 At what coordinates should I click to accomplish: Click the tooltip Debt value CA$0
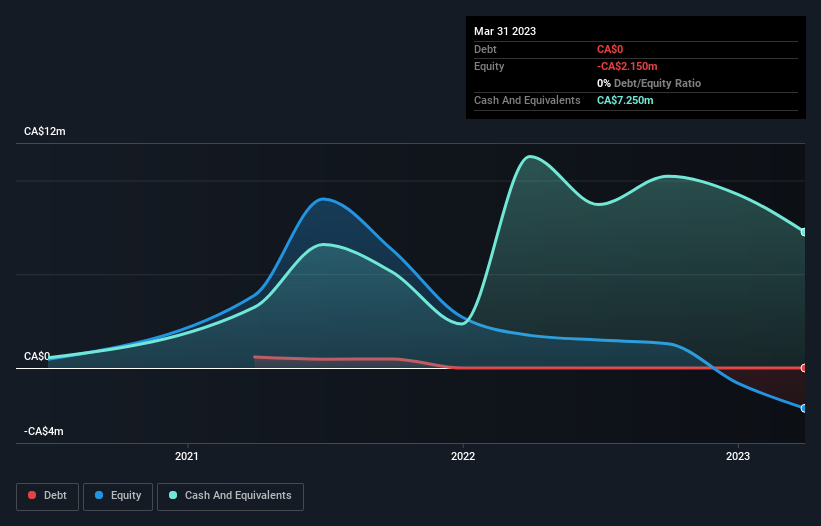[610, 49]
